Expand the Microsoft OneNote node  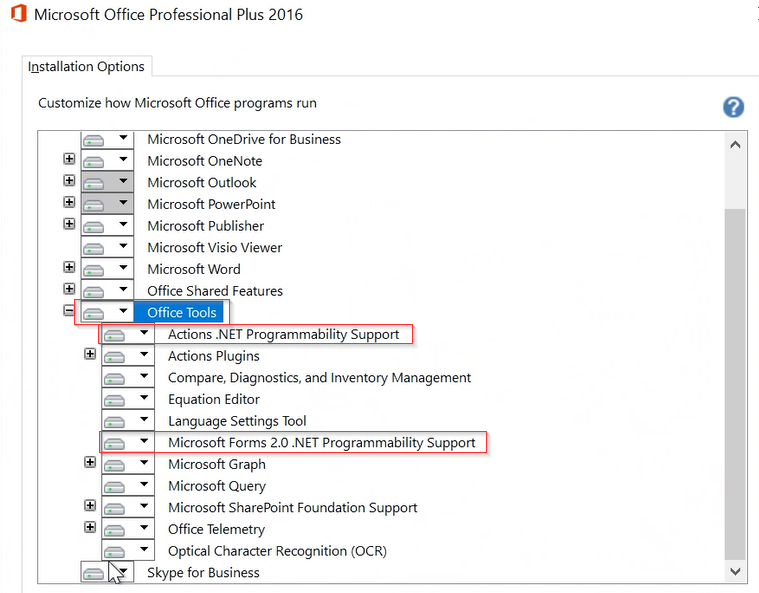[69, 159]
